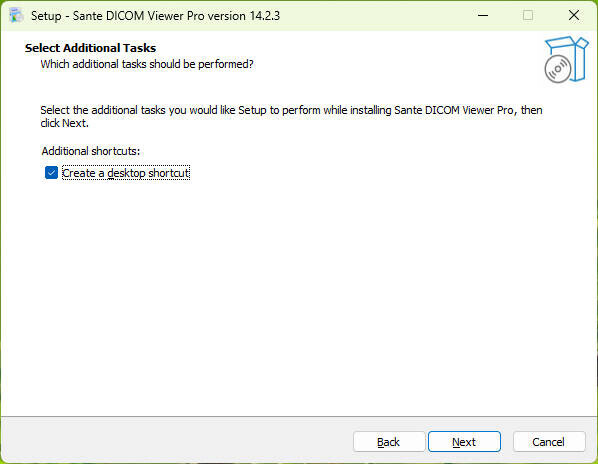The width and height of the screenshot is (598, 464).
Task: Click the empty white area of the wizard page
Action: [297, 297]
